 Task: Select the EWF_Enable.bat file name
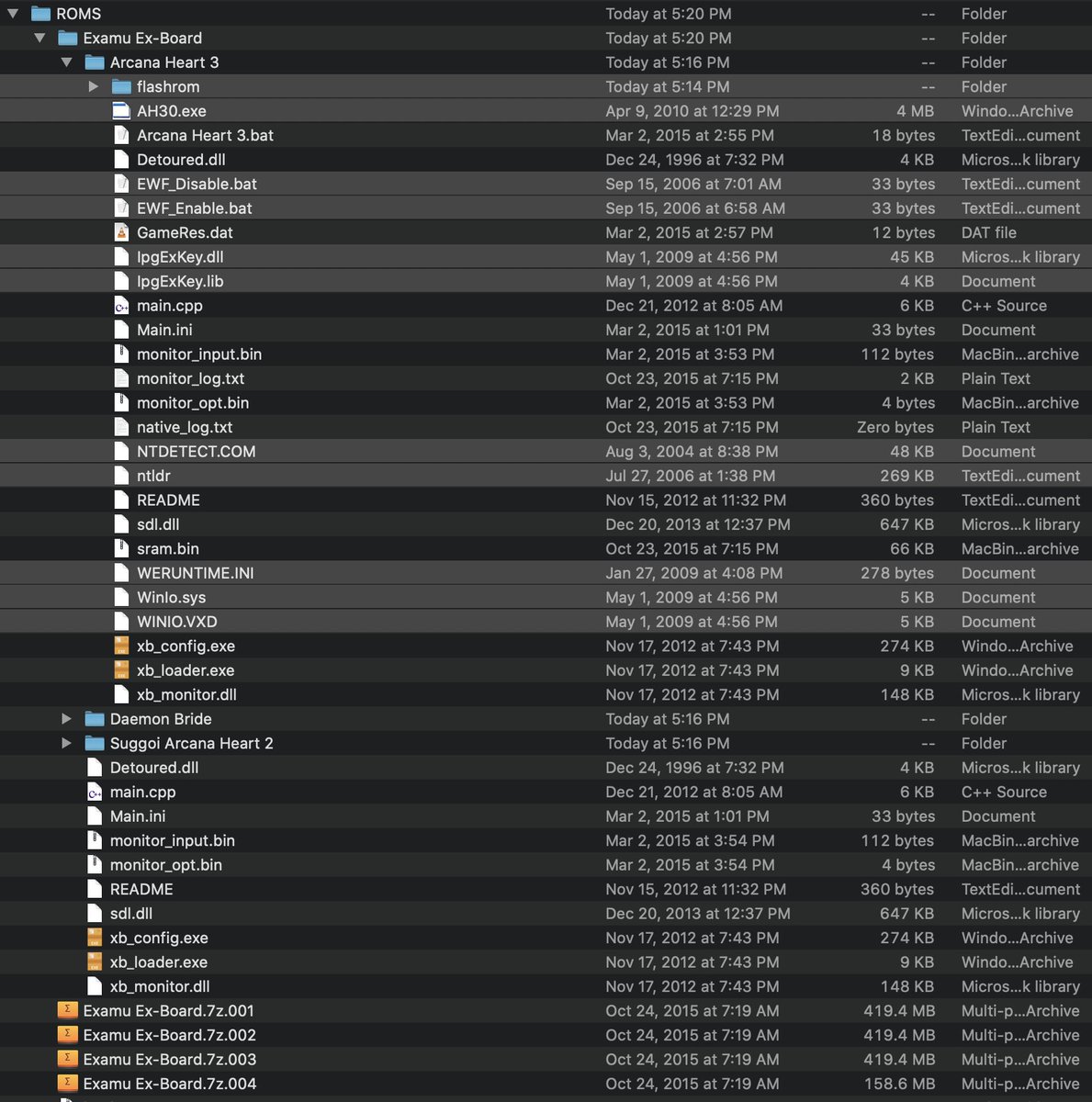coord(194,208)
